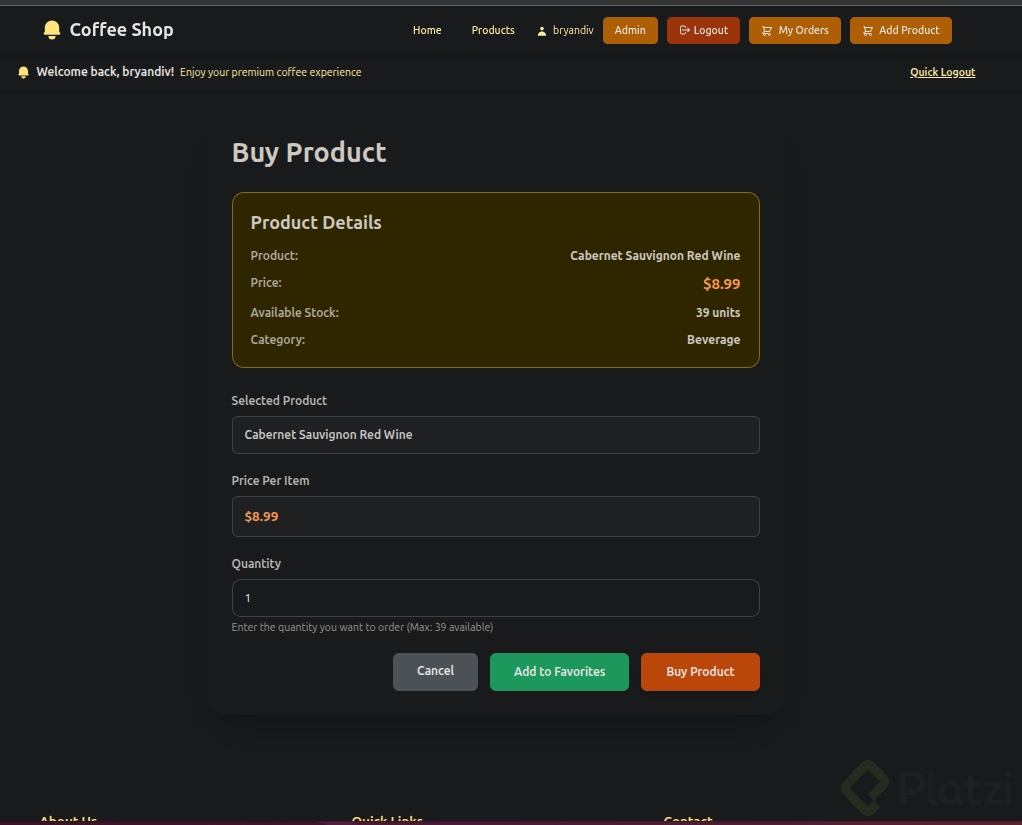Image resolution: width=1022 pixels, height=825 pixels.
Task: Open the Admin panel button
Action: pyautogui.click(x=630, y=31)
